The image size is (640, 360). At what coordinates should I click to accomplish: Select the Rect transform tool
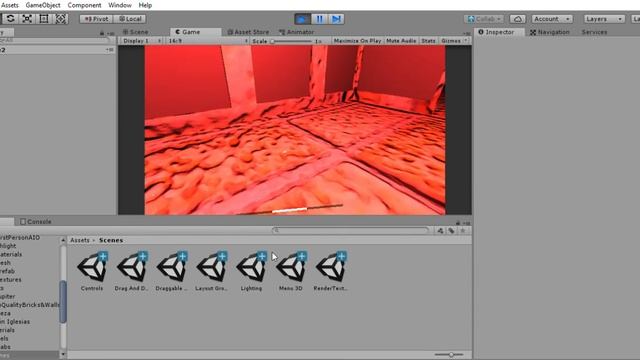pyautogui.click(x=44, y=19)
